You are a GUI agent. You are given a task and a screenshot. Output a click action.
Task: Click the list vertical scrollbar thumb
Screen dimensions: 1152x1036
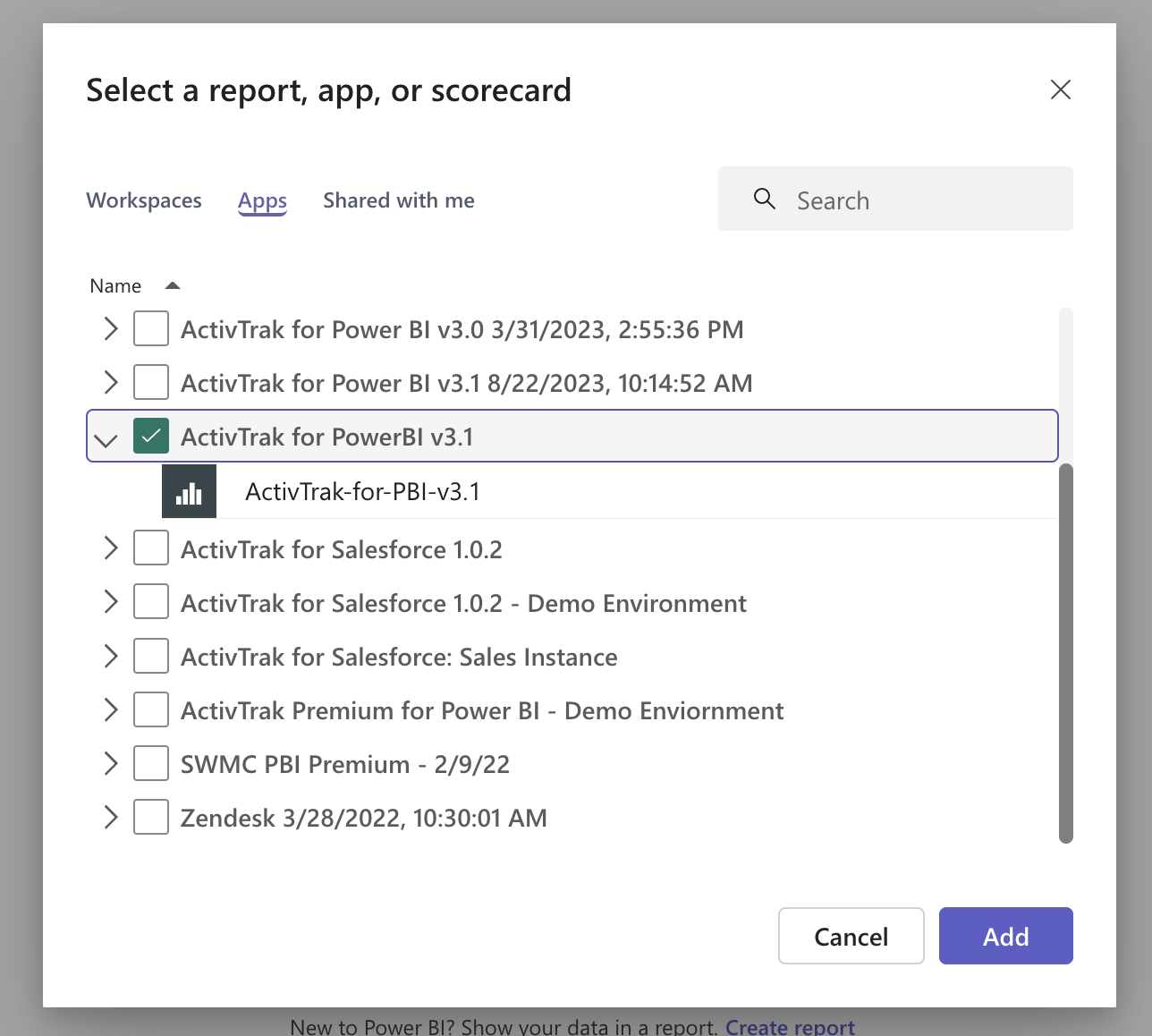tap(1065, 653)
